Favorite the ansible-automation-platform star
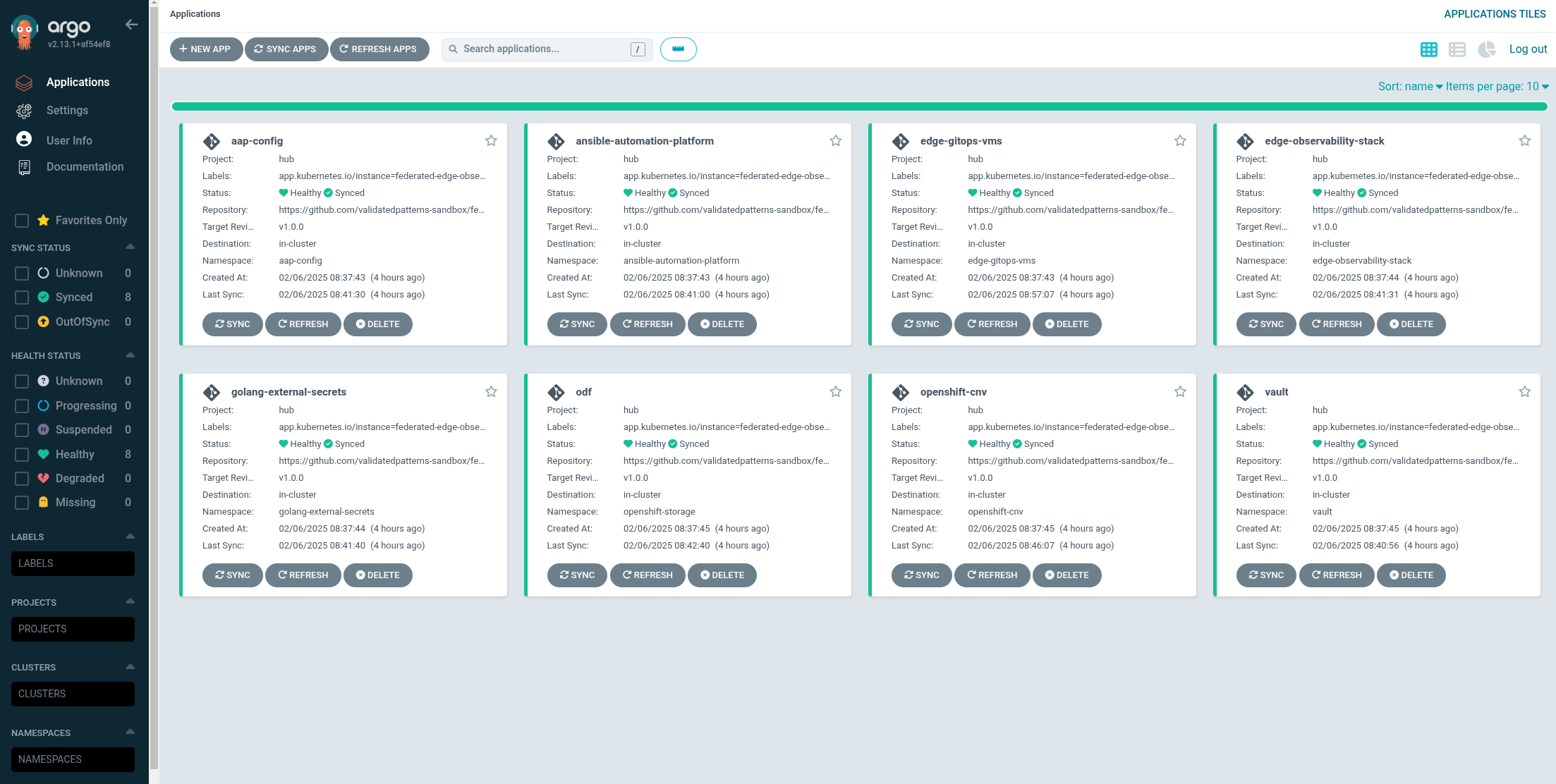Viewport: 1556px width, 784px height. tap(836, 141)
